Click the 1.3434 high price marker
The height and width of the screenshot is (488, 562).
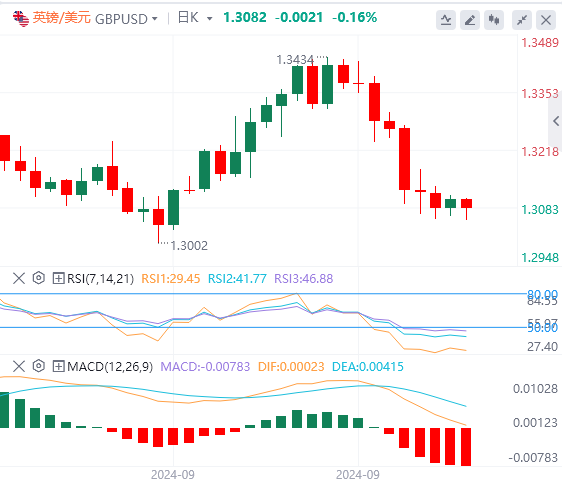point(295,60)
